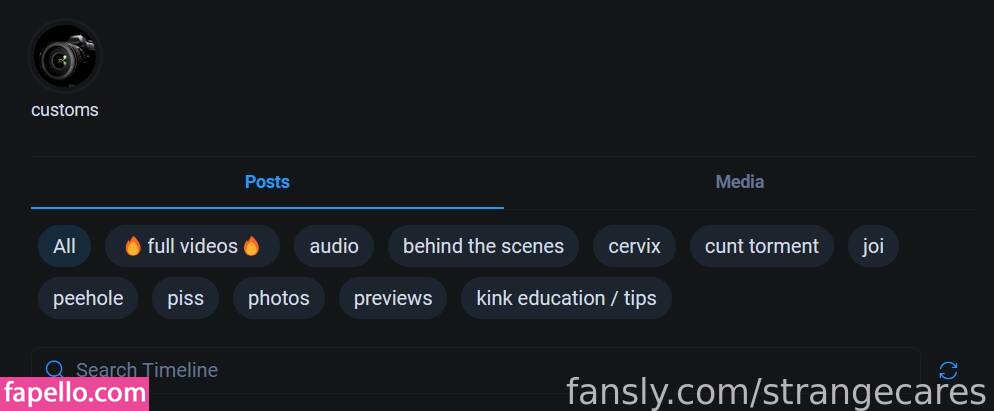Click the magnifying glass search icon
994x411 pixels.
point(55,370)
